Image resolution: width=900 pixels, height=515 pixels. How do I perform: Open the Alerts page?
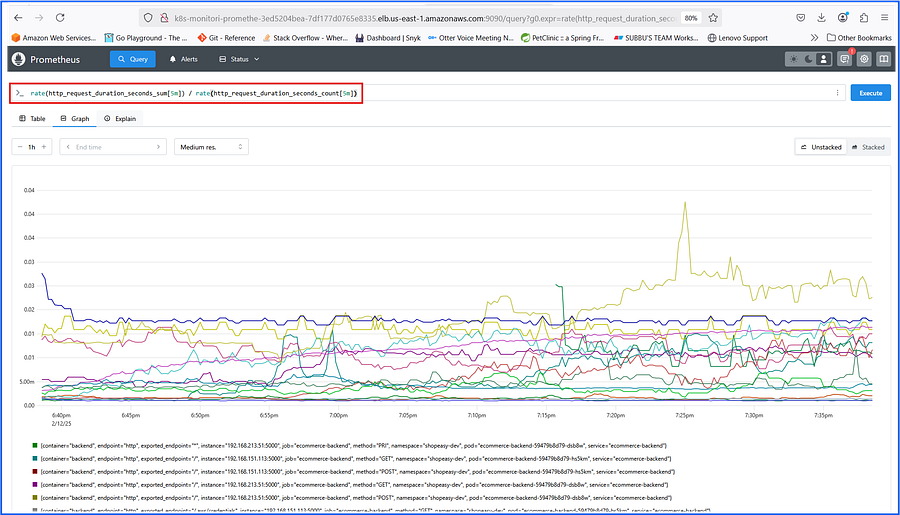pos(184,59)
